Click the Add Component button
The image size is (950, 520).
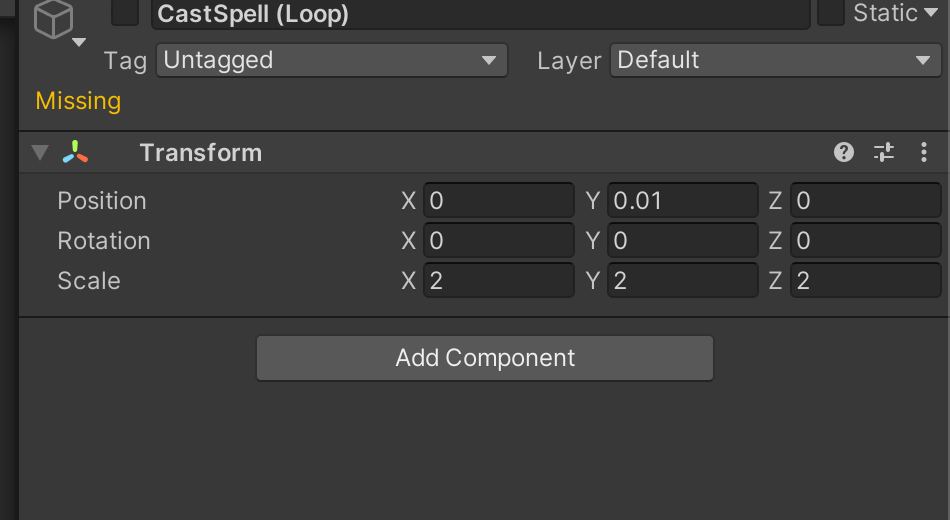click(x=485, y=358)
